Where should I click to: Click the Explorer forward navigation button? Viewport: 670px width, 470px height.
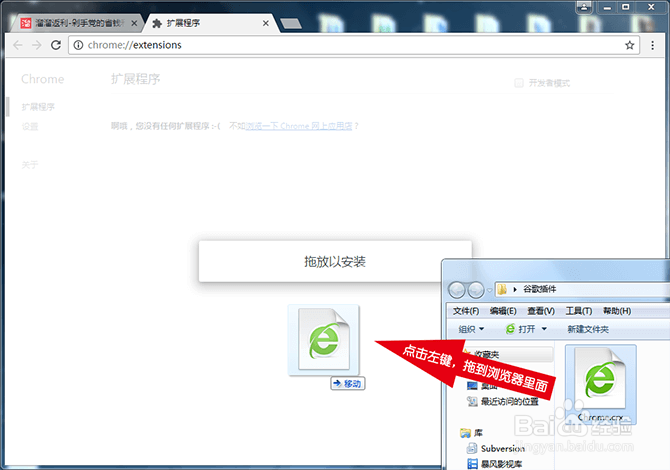476,290
